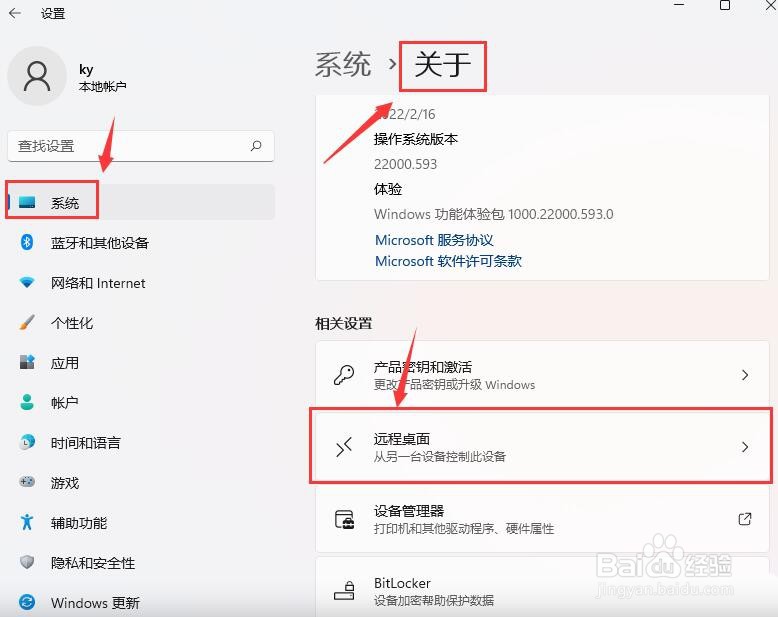
Task: Click the 游戏 gamepad icon
Action: (x=27, y=482)
